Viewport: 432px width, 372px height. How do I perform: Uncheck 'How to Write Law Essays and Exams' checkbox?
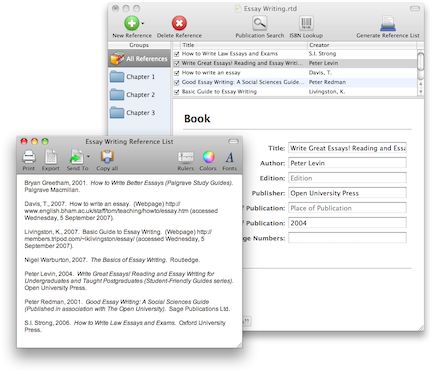(177, 54)
